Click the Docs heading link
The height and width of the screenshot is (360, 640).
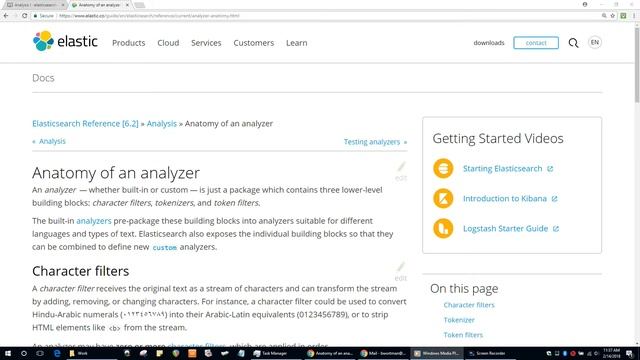(43, 78)
